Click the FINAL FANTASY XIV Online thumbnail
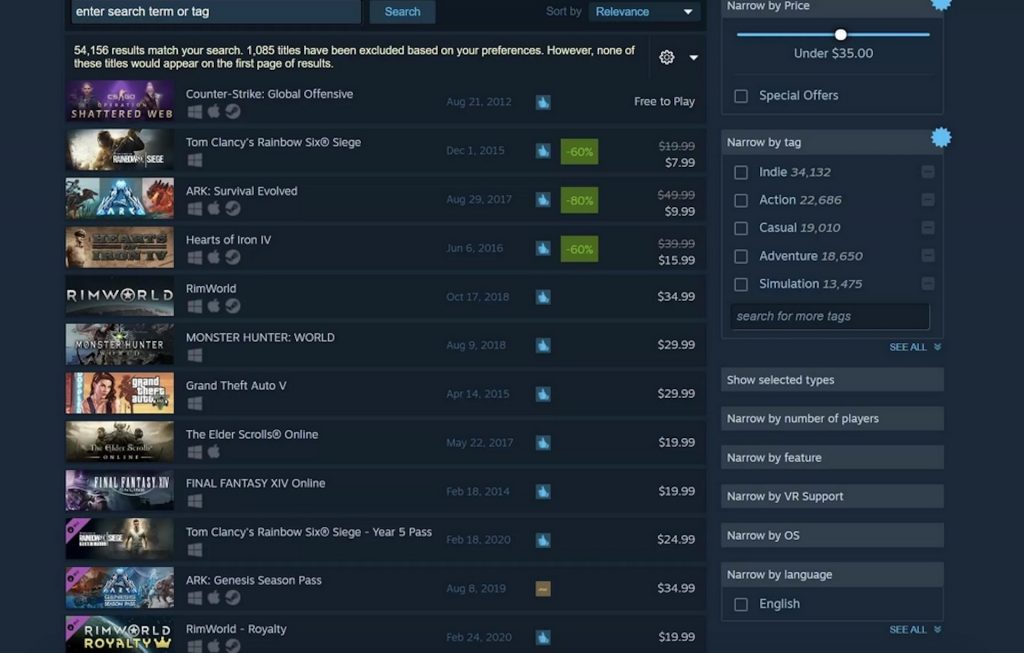Viewport: 1024px width, 653px height. point(120,490)
